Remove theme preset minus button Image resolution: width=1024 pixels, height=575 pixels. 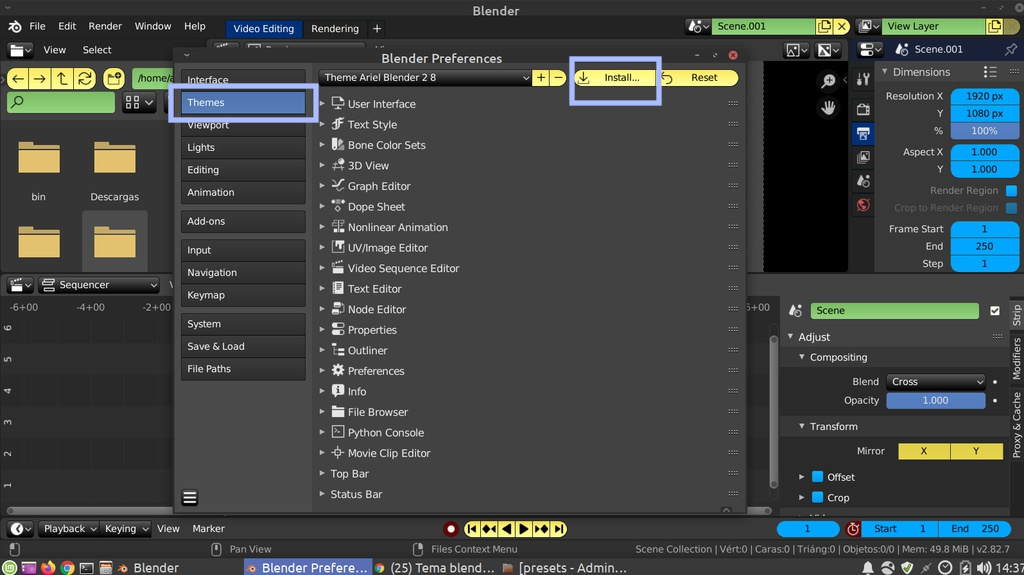[x=558, y=77]
